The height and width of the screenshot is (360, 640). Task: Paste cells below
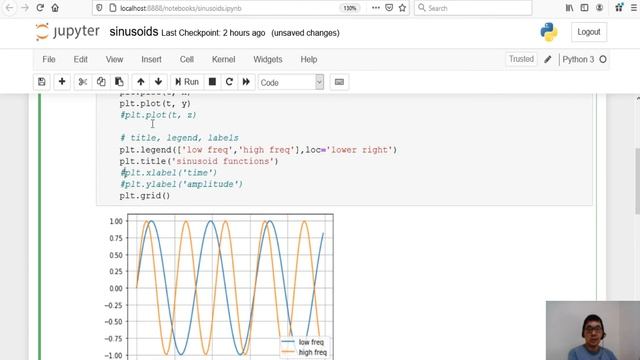pyautogui.click(x=119, y=82)
